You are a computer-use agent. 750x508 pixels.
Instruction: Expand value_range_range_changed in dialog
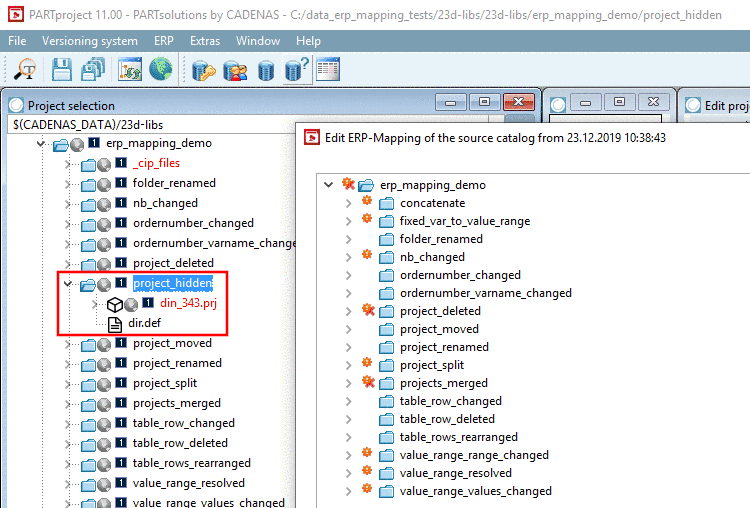349,455
